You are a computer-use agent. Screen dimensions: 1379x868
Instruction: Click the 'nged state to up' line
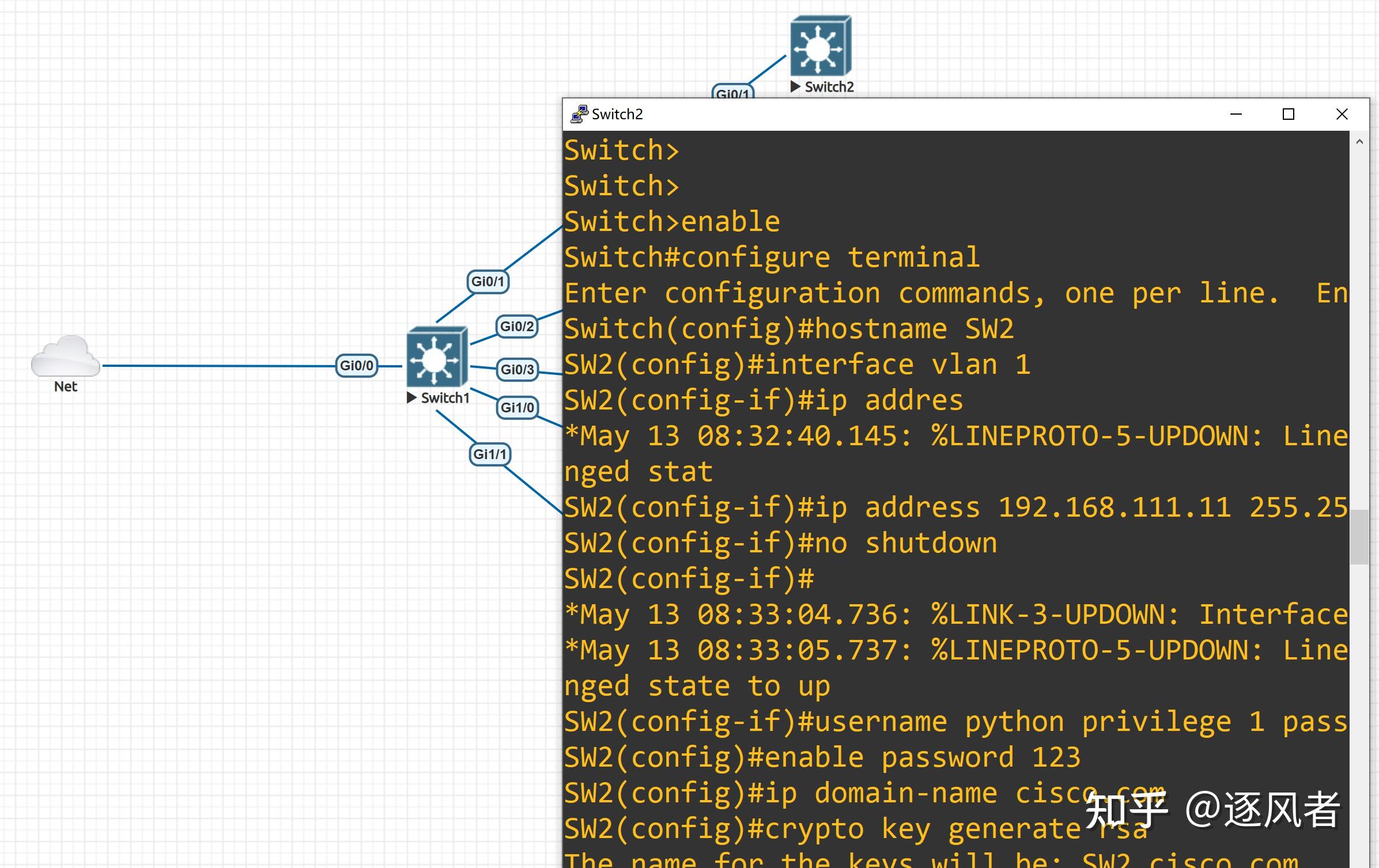[697, 686]
